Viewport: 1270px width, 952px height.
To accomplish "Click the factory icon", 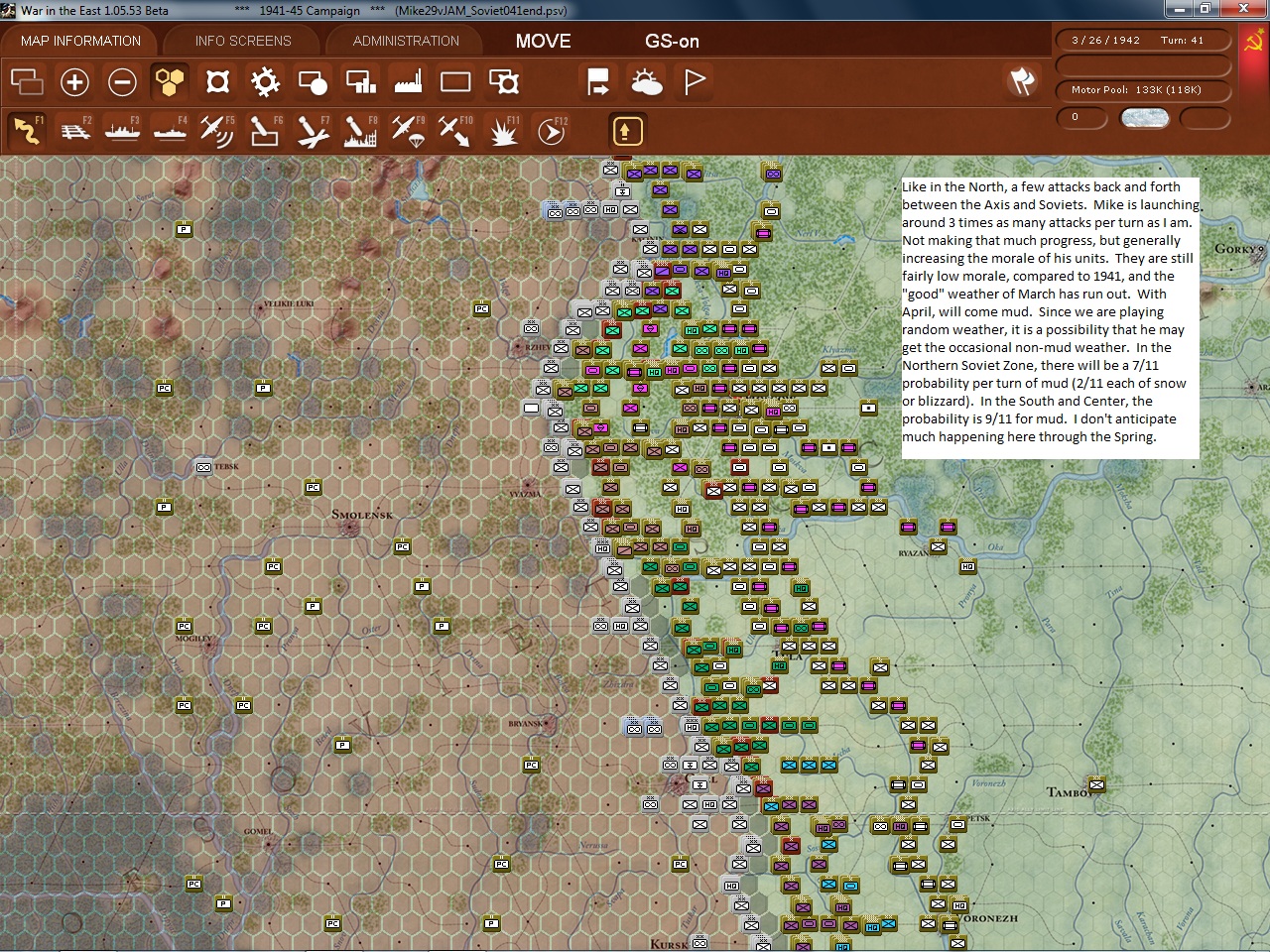I will pos(408,81).
